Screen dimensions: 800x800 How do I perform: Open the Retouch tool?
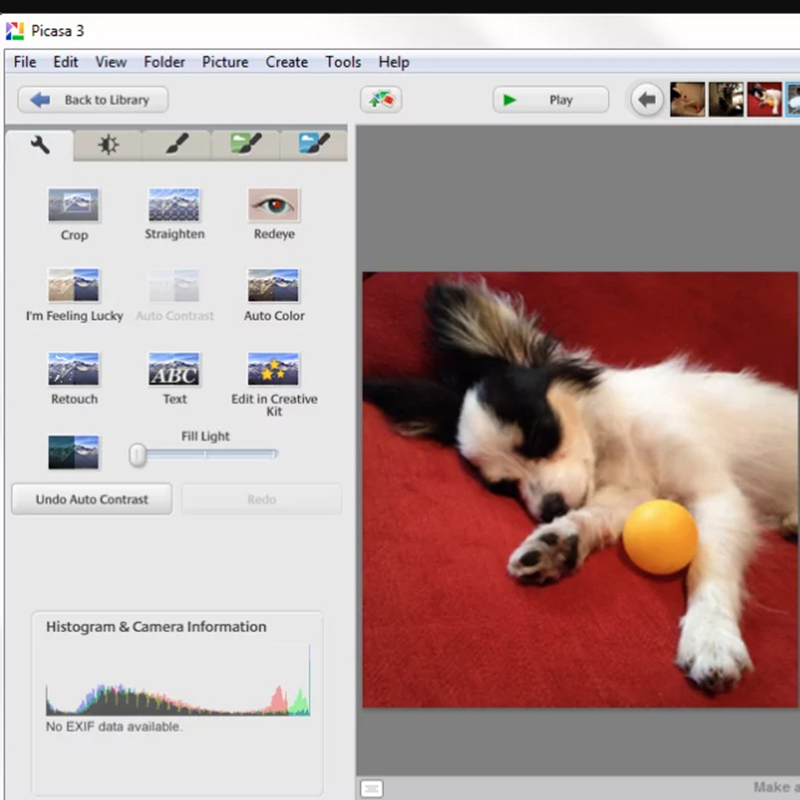pyautogui.click(x=74, y=369)
